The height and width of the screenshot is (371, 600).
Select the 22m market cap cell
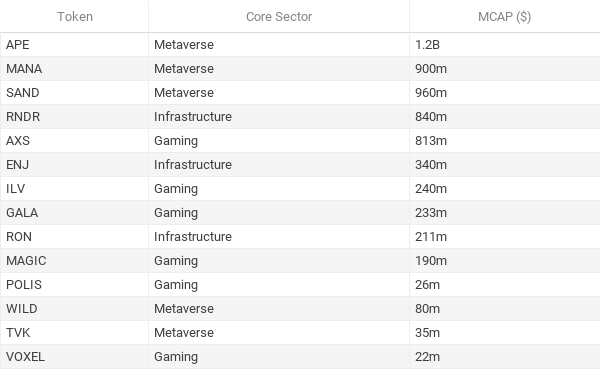(x=505, y=357)
